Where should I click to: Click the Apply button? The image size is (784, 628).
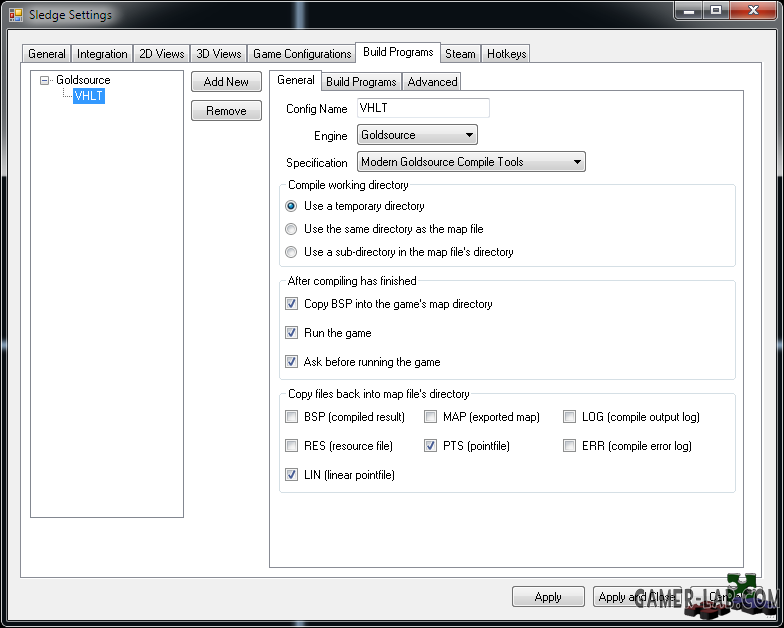pos(548,597)
